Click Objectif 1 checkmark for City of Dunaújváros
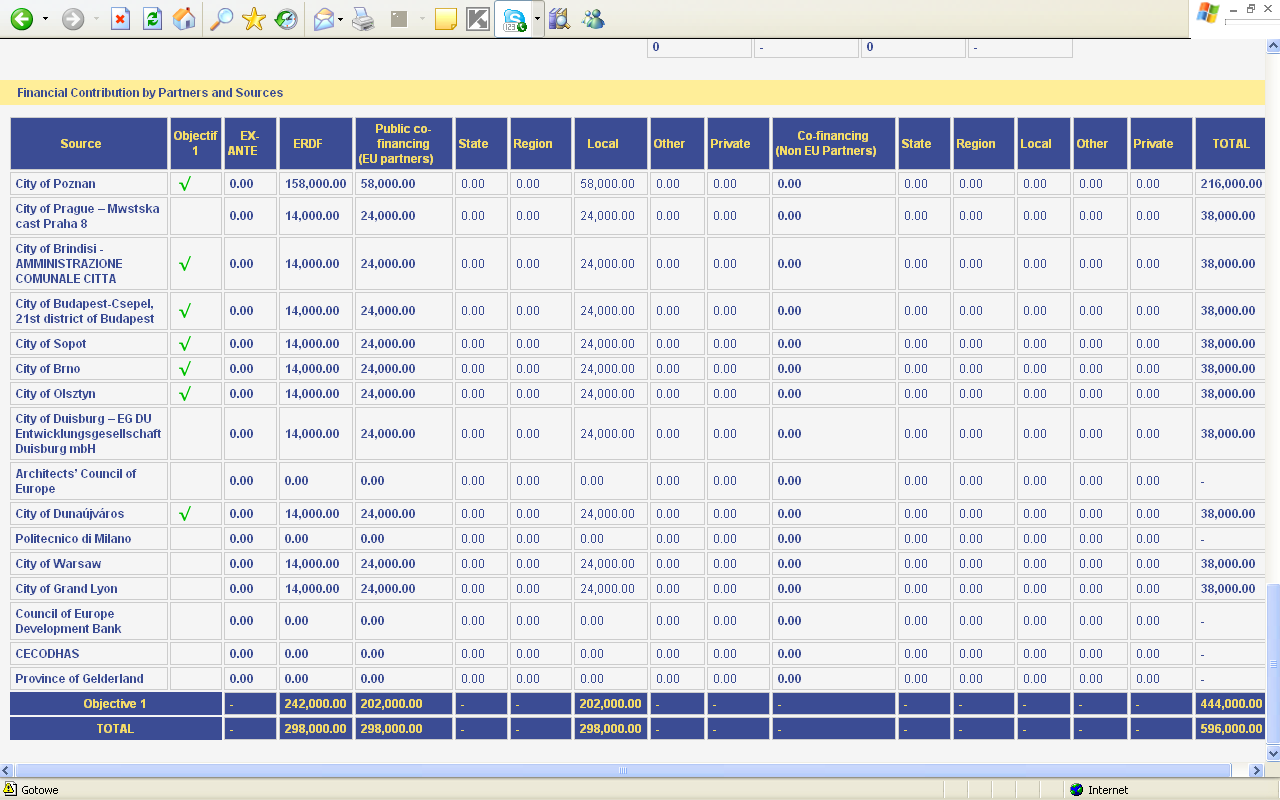 click(x=184, y=514)
